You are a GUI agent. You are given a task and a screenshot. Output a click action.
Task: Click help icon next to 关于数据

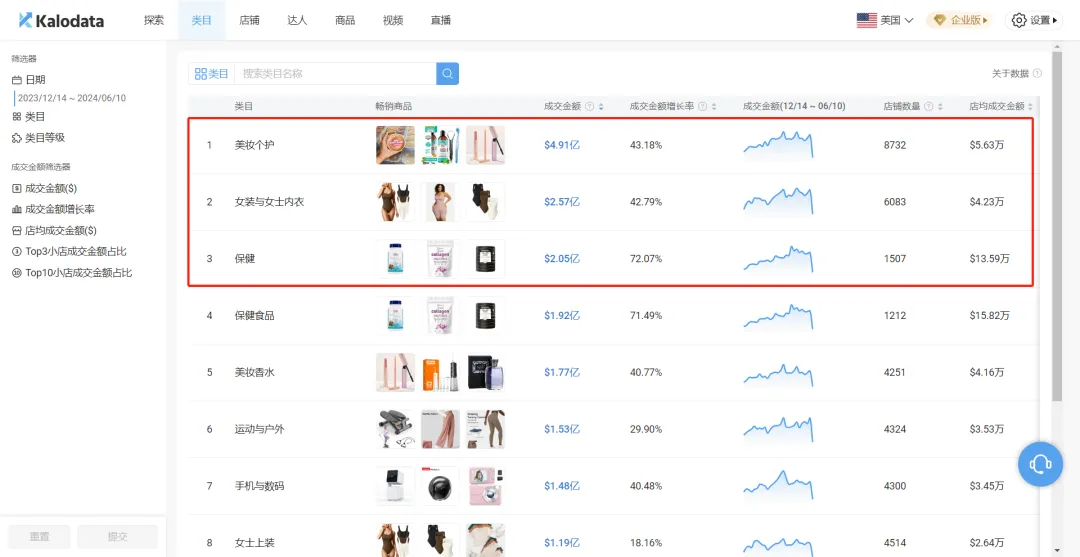coord(1037,74)
